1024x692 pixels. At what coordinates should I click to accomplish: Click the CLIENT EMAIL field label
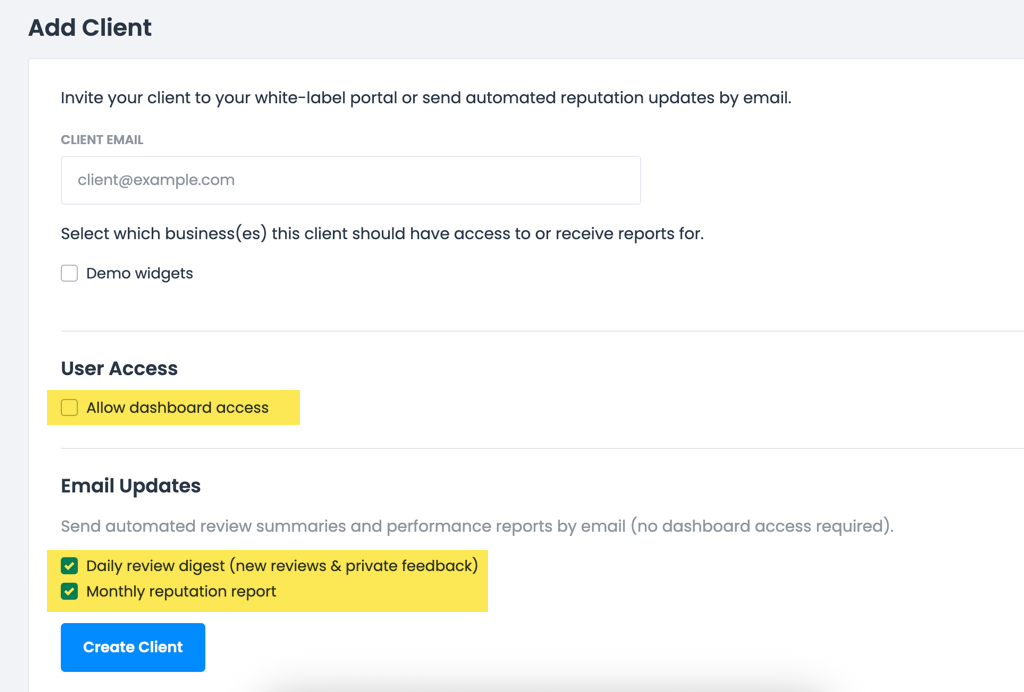101,140
